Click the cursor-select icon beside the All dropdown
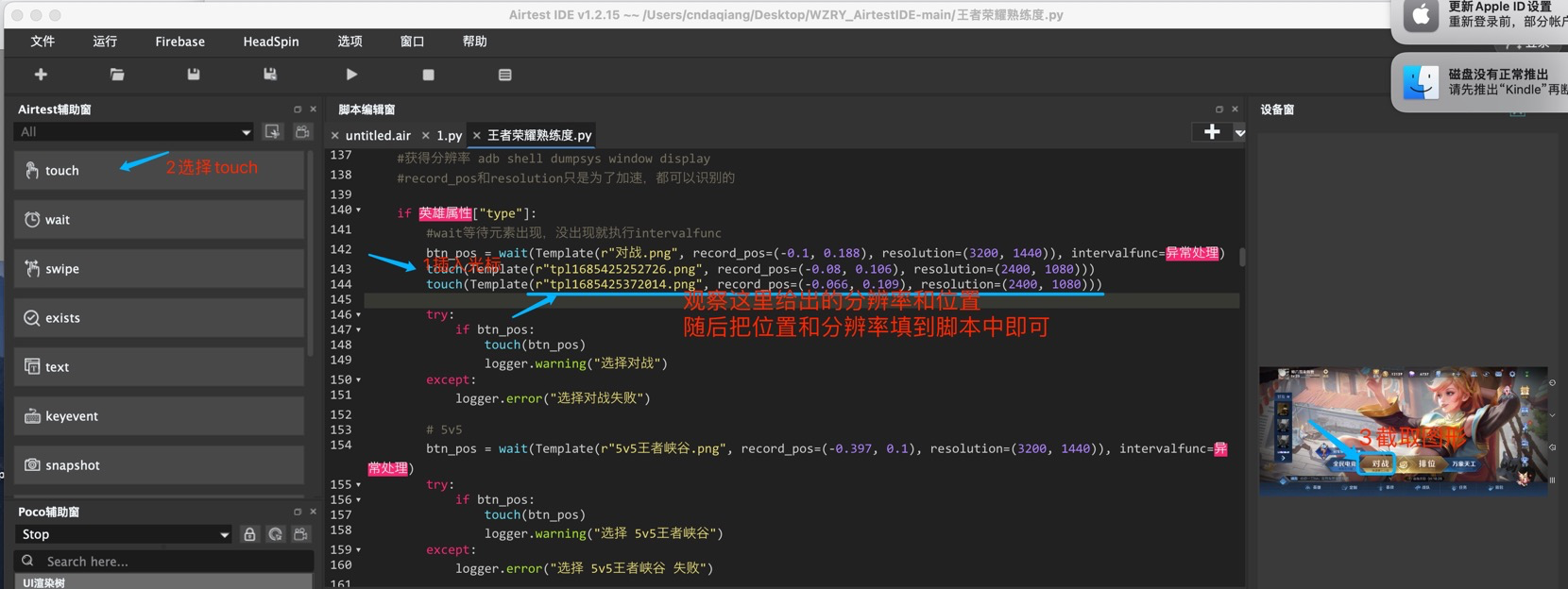The image size is (1568, 589). [273, 132]
